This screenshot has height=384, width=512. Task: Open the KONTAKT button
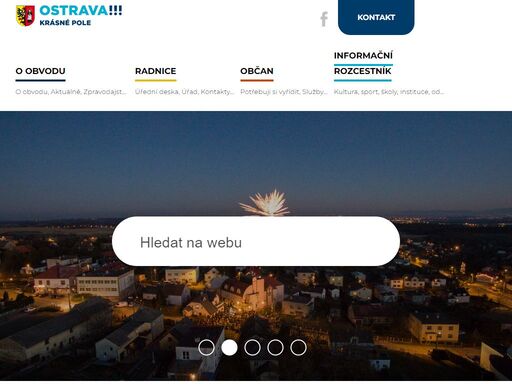coord(376,17)
